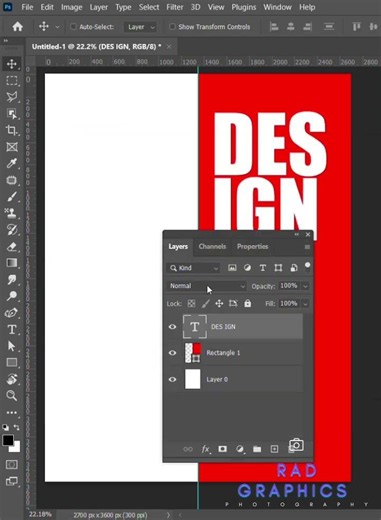Open the Plugins menu
Screen dimensions: 381x520
[243, 7]
